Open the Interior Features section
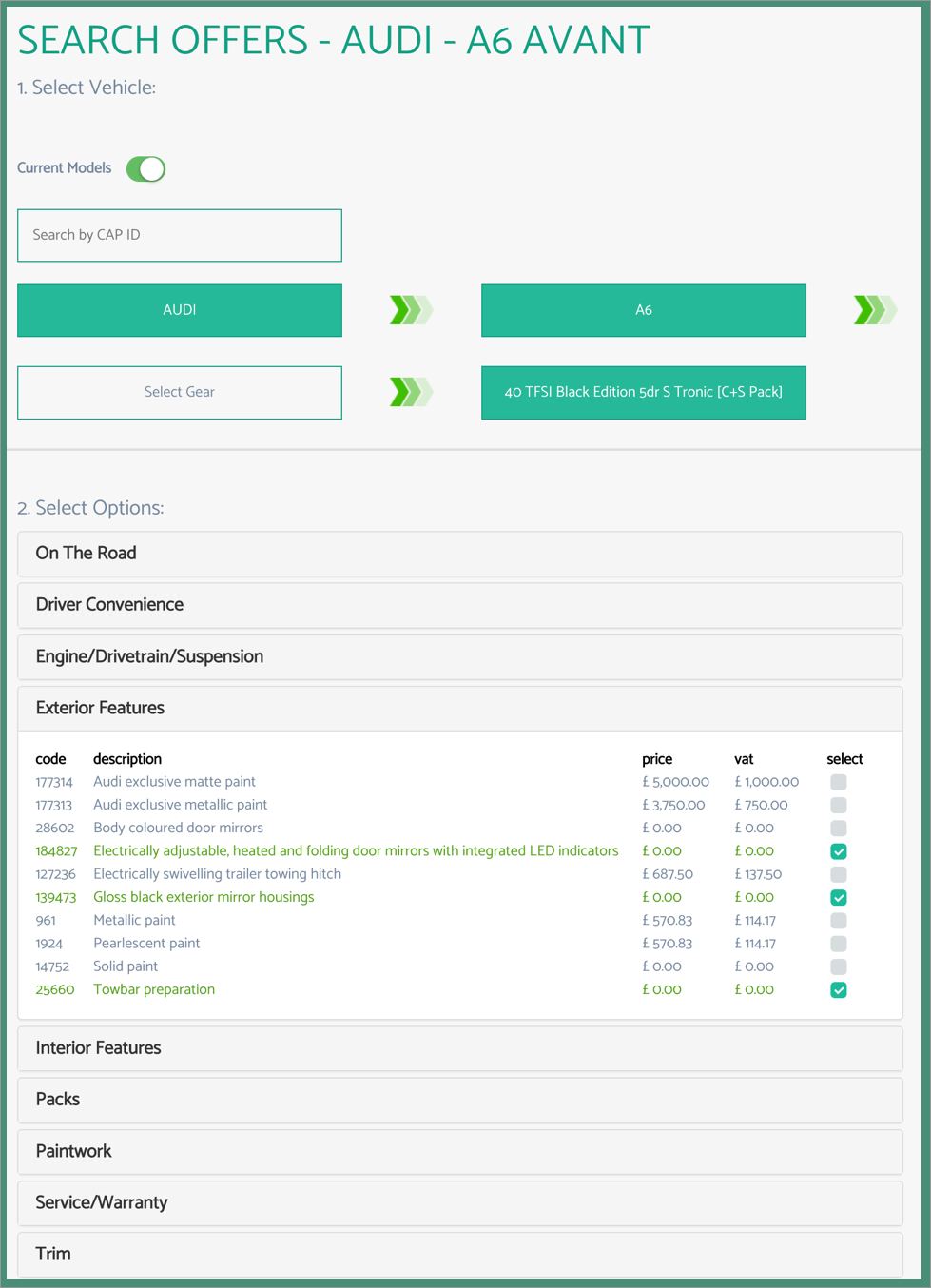This screenshot has width=931, height=1288. click(x=459, y=1047)
